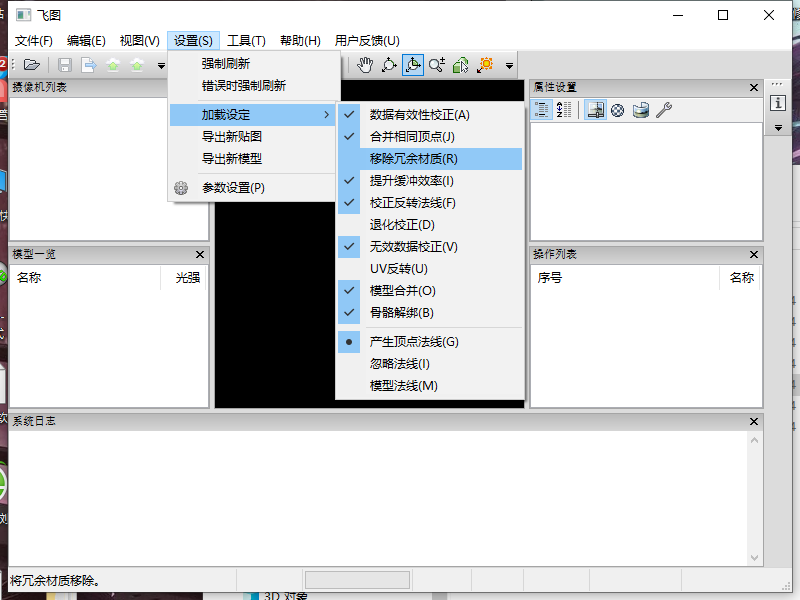Select the wrench settings icon in 属性设置

(x=666, y=108)
